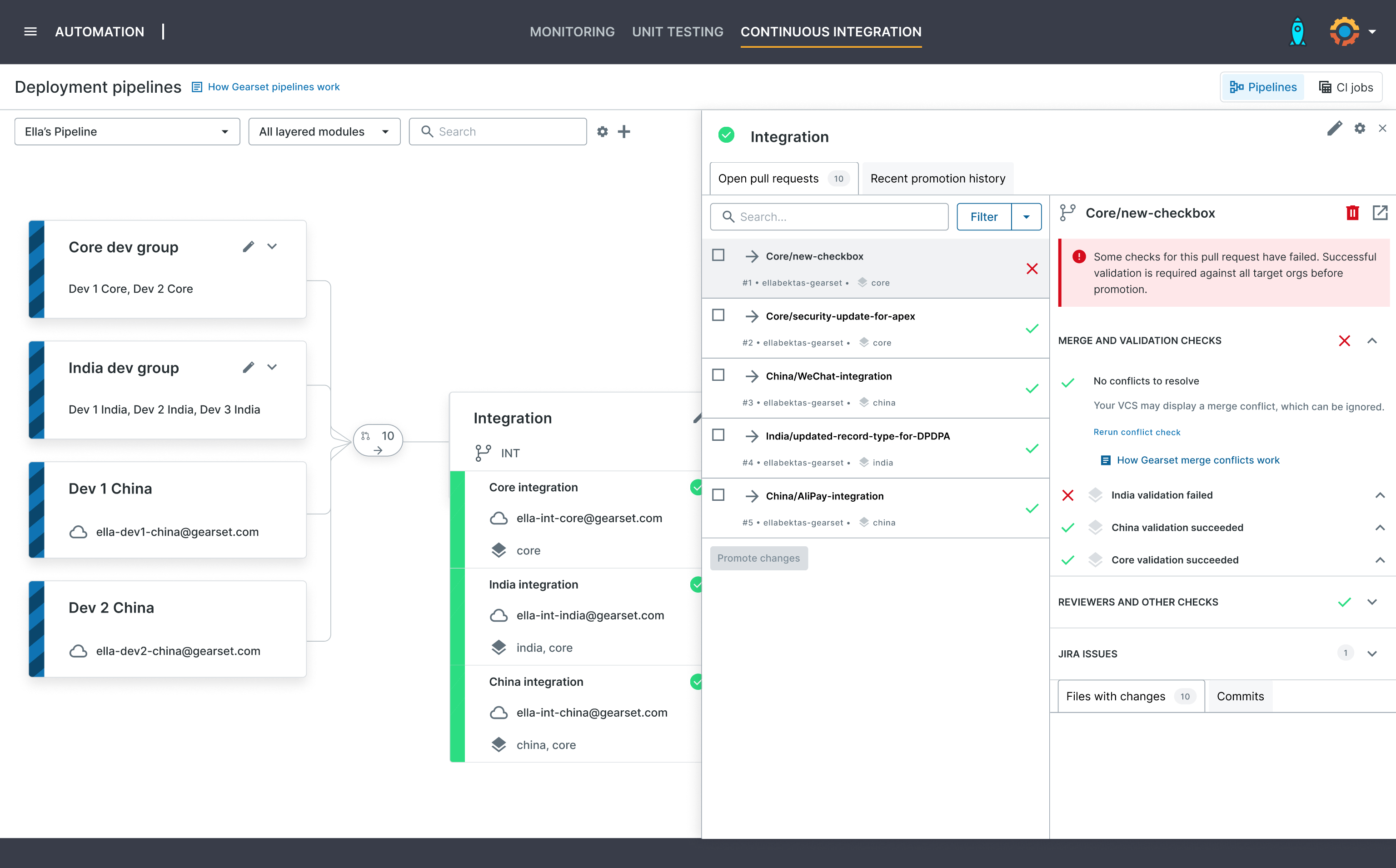The image size is (1396, 868).
Task: Delete the Core/new-checkbox pull request
Action: click(x=1352, y=213)
